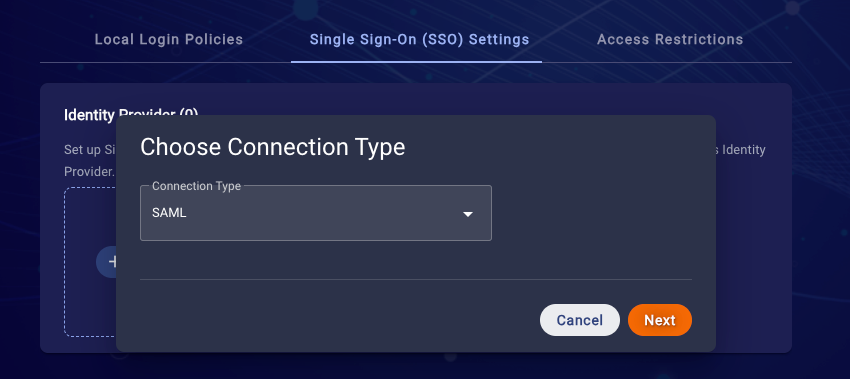Cancel the connection type dialog
The width and height of the screenshot is (850, 379).
pos(579,320)
